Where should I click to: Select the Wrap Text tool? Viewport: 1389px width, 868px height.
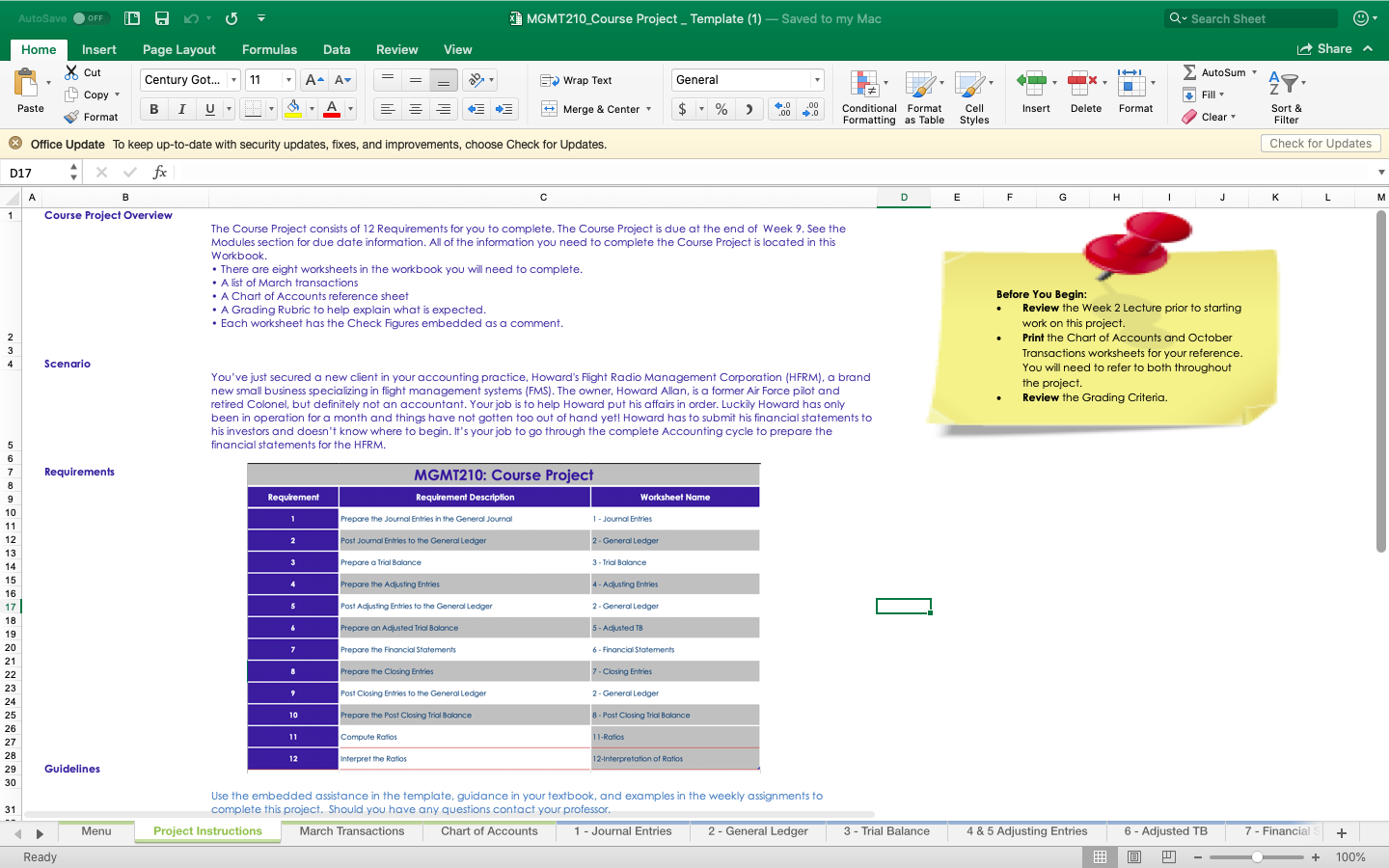tap(579, 81)
